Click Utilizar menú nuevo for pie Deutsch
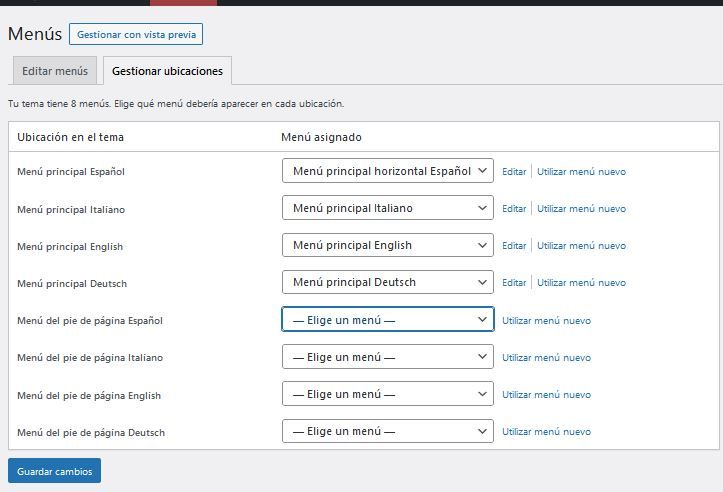Viewport: 723px width, 492px height. pos(546,432)
